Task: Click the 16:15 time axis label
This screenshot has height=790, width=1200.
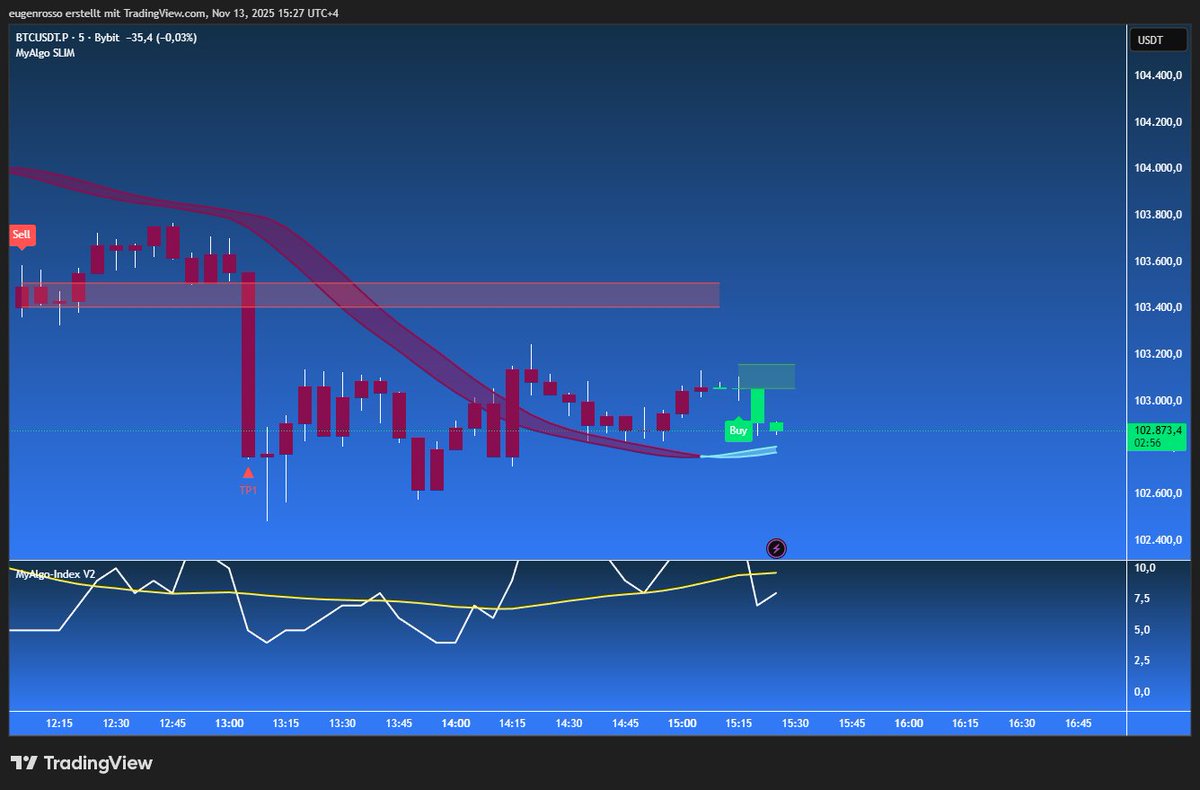Action: 966,723
